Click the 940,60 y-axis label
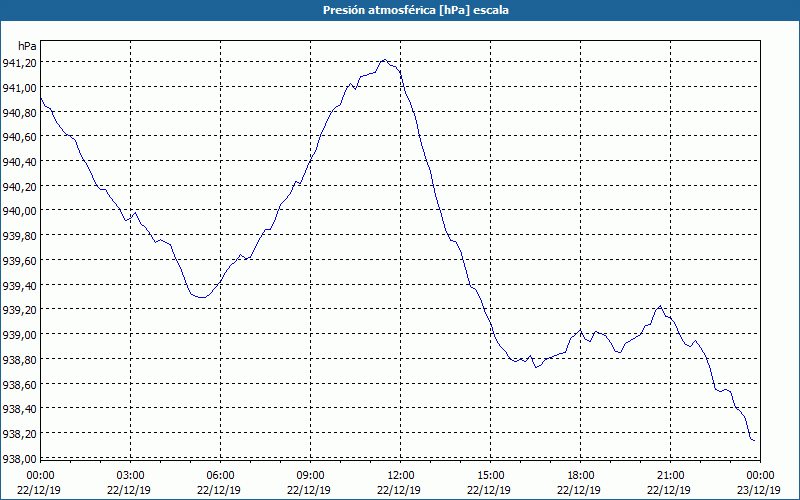 [20, 137]
